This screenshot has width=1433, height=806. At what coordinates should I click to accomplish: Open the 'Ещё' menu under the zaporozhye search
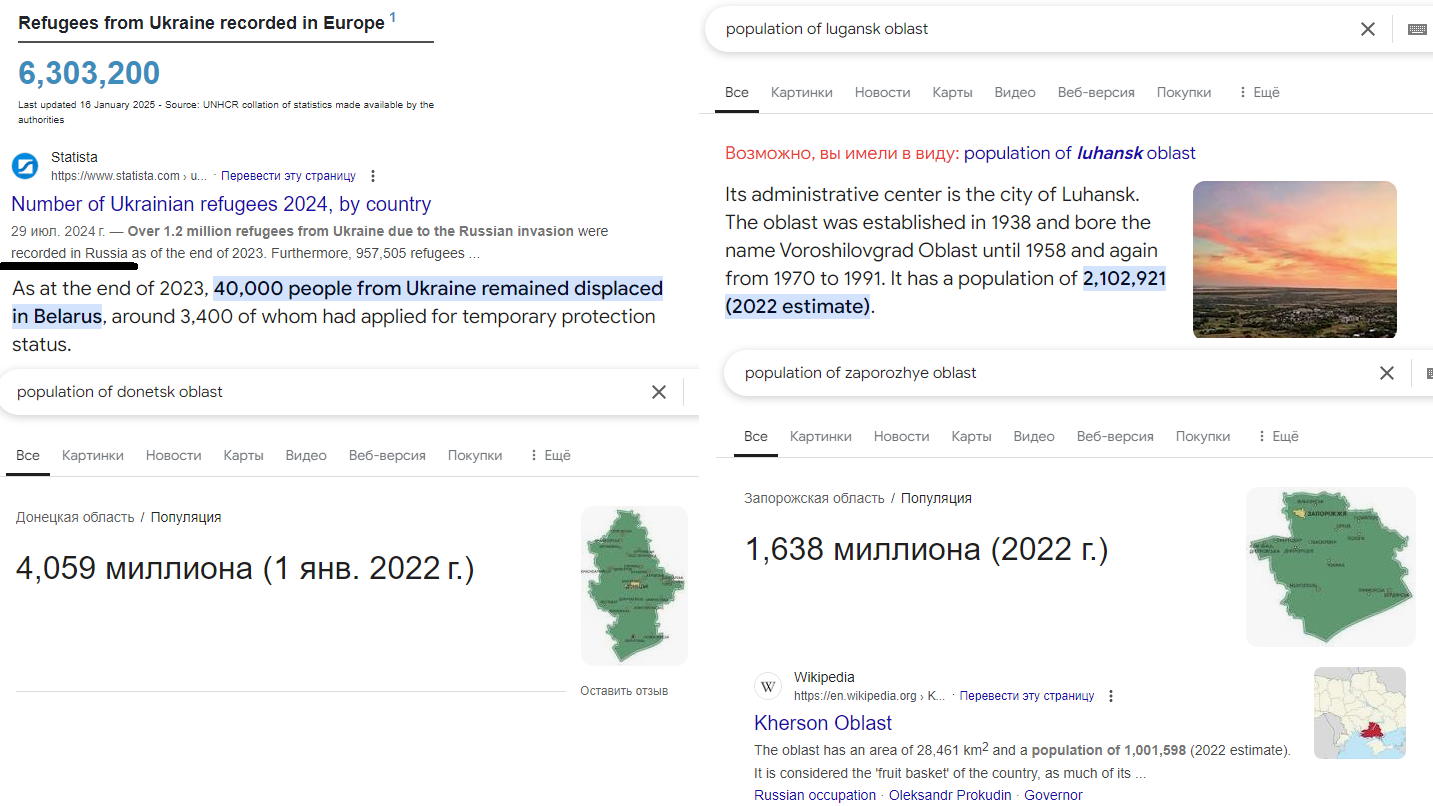pos(1278,436)
